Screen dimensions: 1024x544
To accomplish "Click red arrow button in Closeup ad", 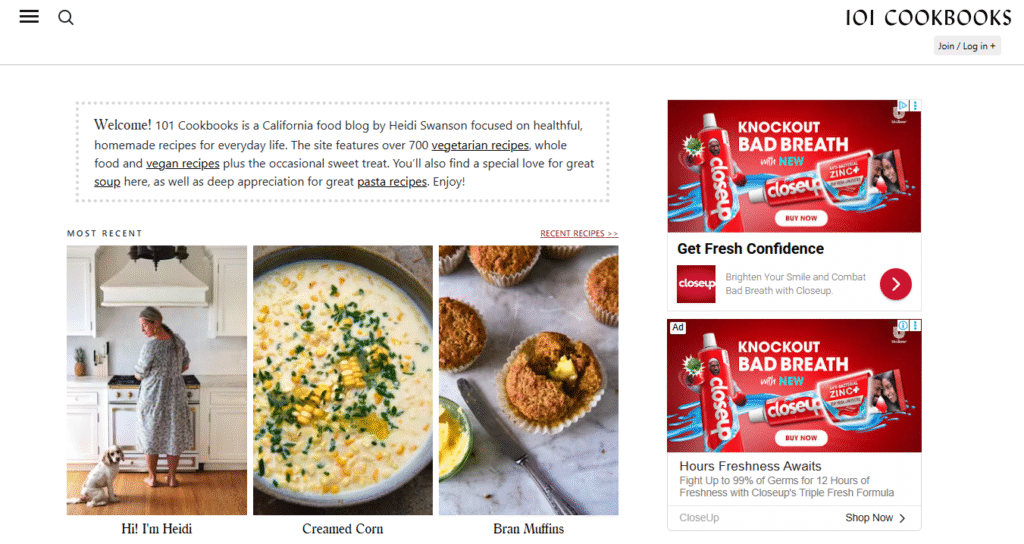I will (x=895, y=284).
